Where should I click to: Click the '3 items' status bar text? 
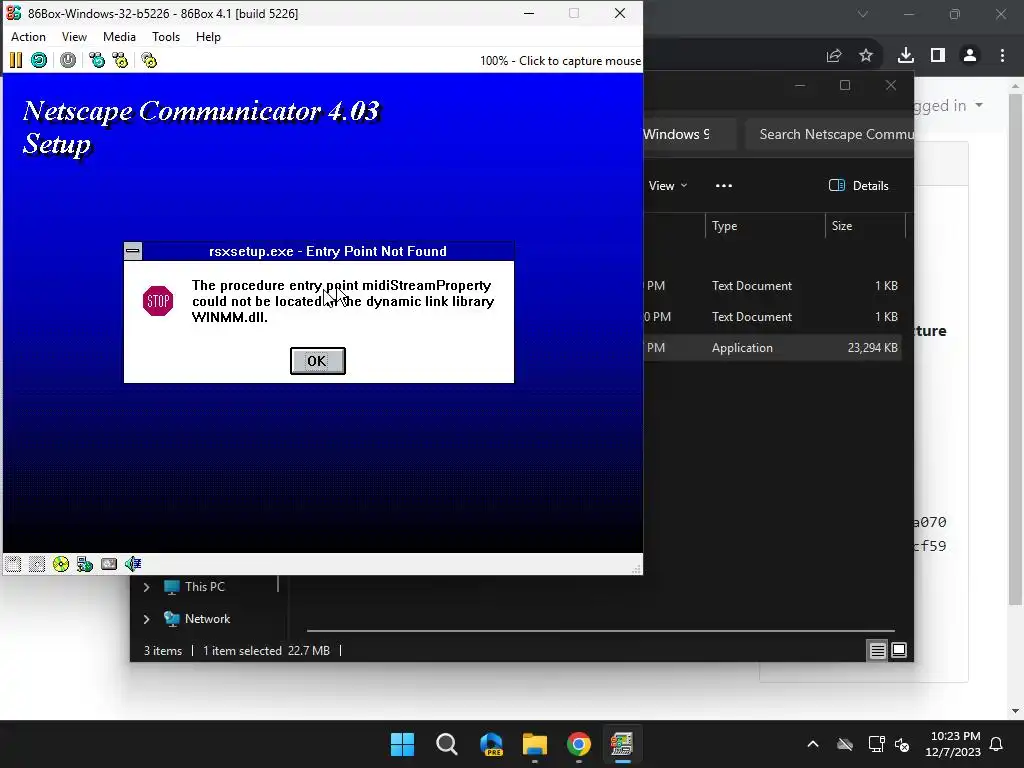[x=163, y=651]
